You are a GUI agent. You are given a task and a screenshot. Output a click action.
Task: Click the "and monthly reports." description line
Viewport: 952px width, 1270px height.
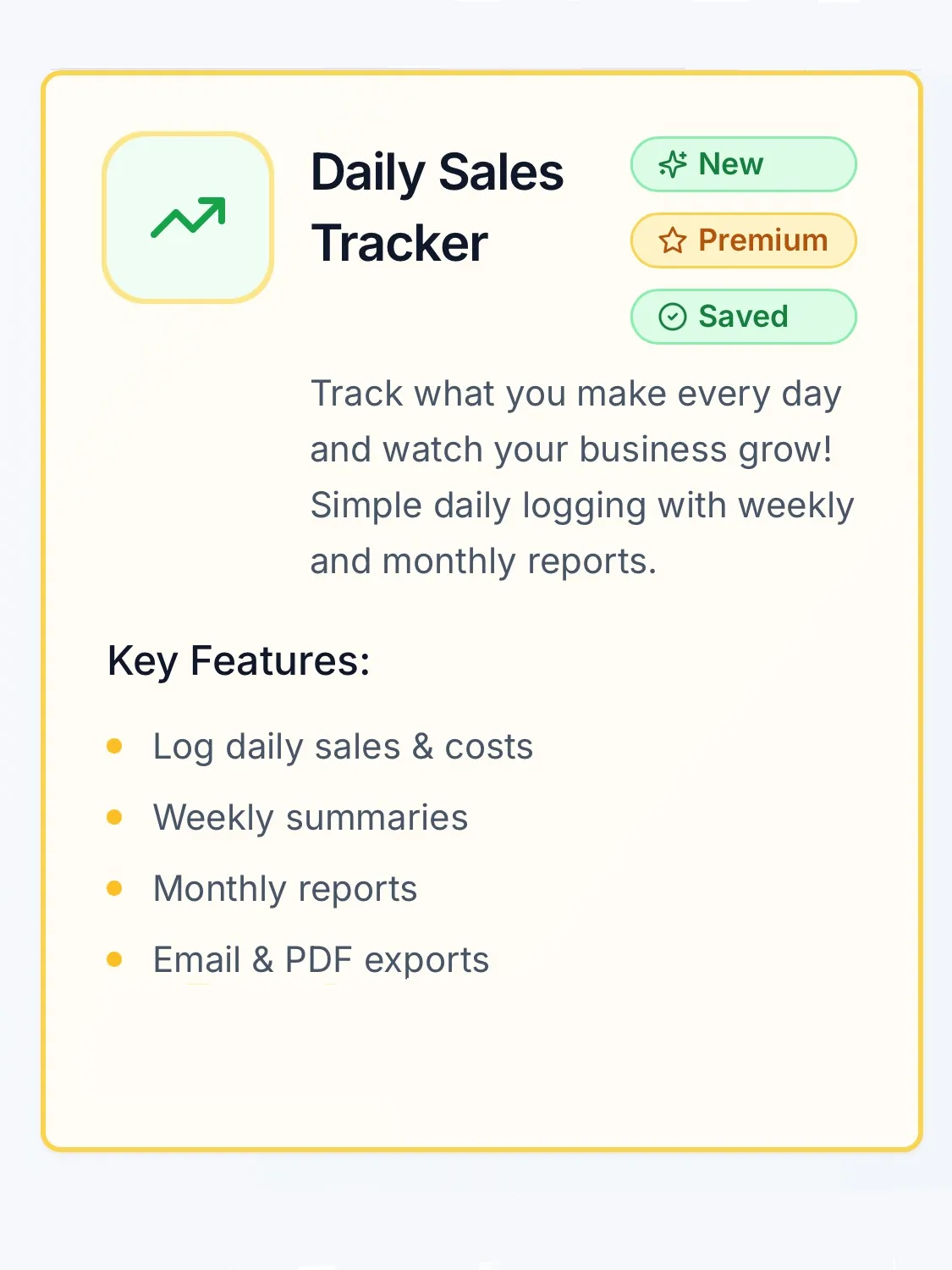pos(483,562)
